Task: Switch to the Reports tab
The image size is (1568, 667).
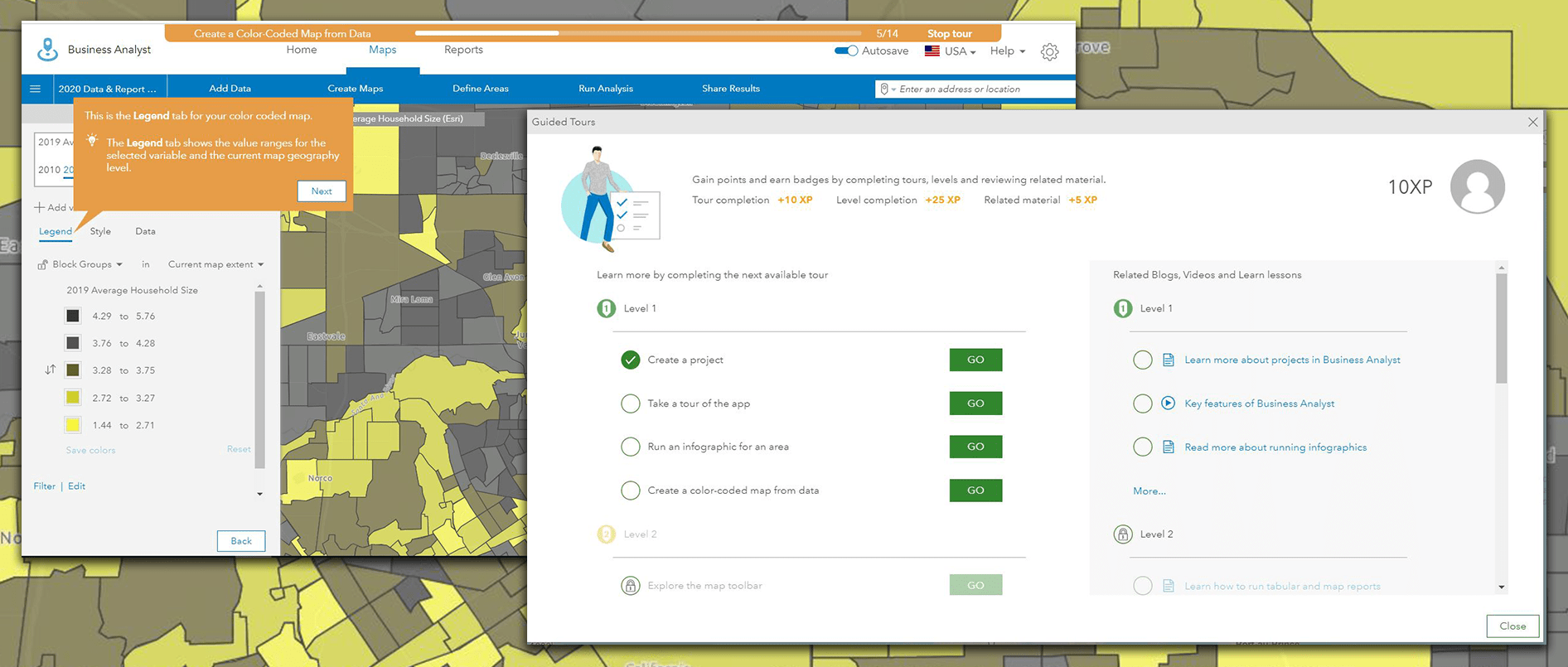Action: click(463, 50)
